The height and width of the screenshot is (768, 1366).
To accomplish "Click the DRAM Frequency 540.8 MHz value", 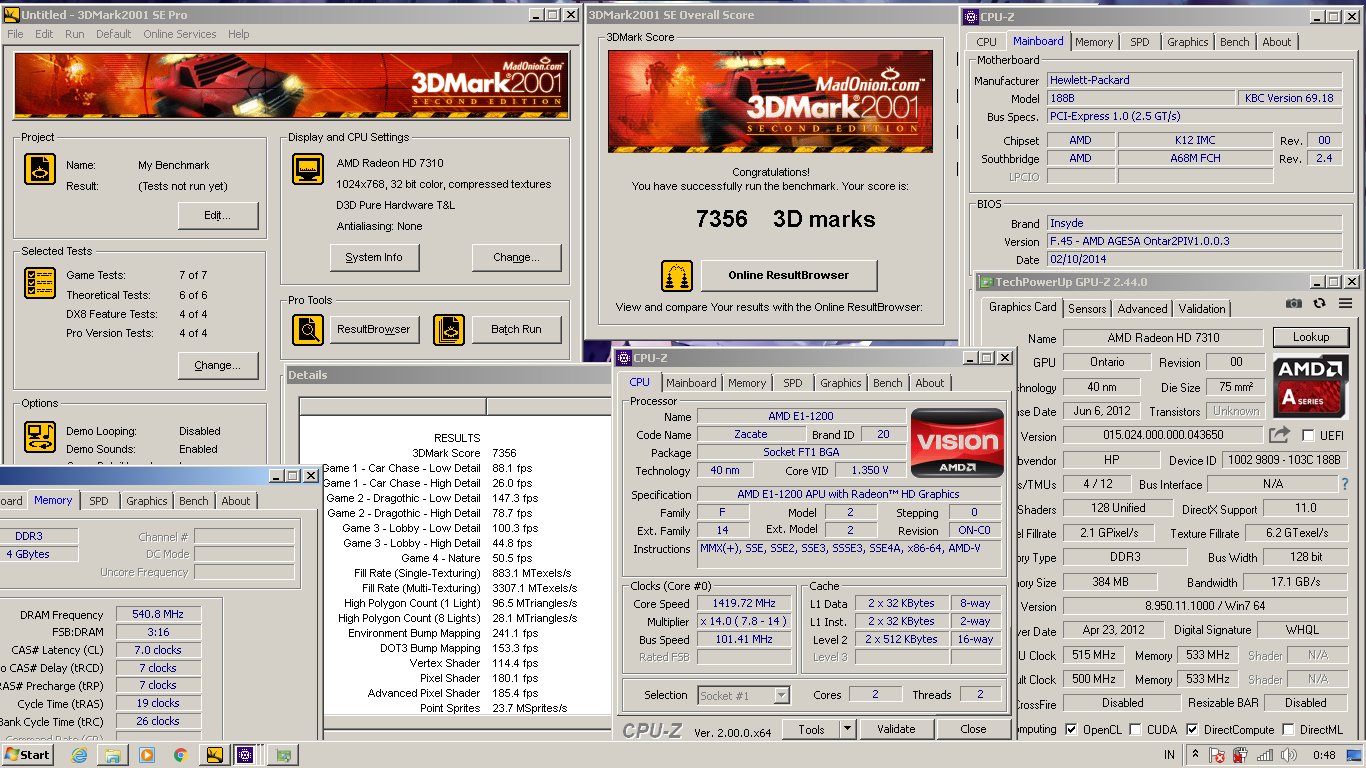I will pos(158,615).
